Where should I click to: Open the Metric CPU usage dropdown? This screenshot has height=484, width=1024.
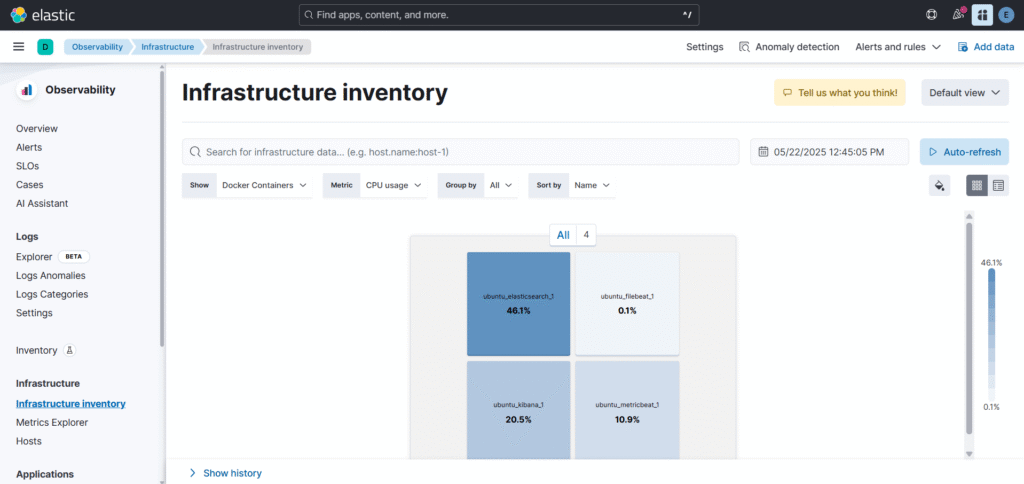point(375,186)
